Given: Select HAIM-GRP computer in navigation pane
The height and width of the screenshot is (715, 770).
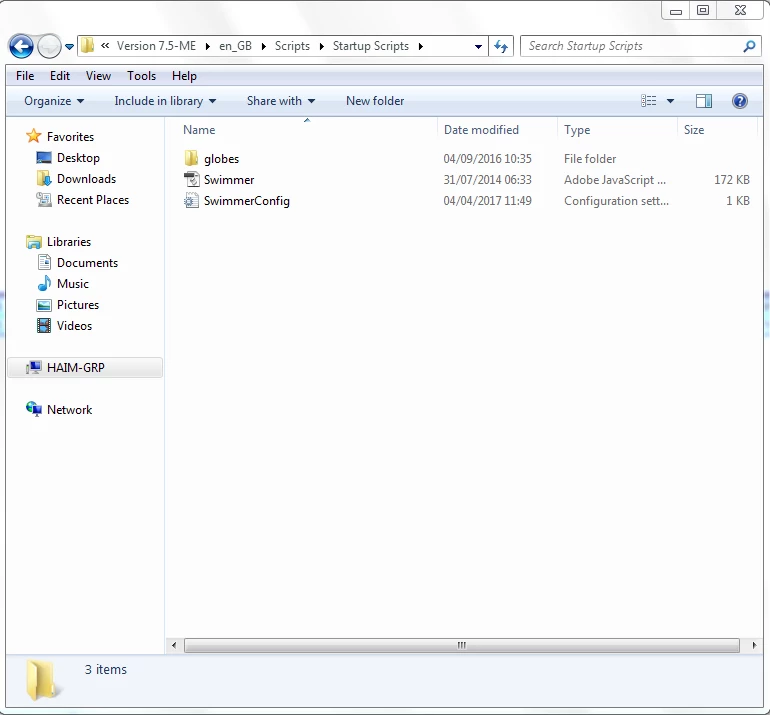Looking at the screenshot, I should coord(85,367).
